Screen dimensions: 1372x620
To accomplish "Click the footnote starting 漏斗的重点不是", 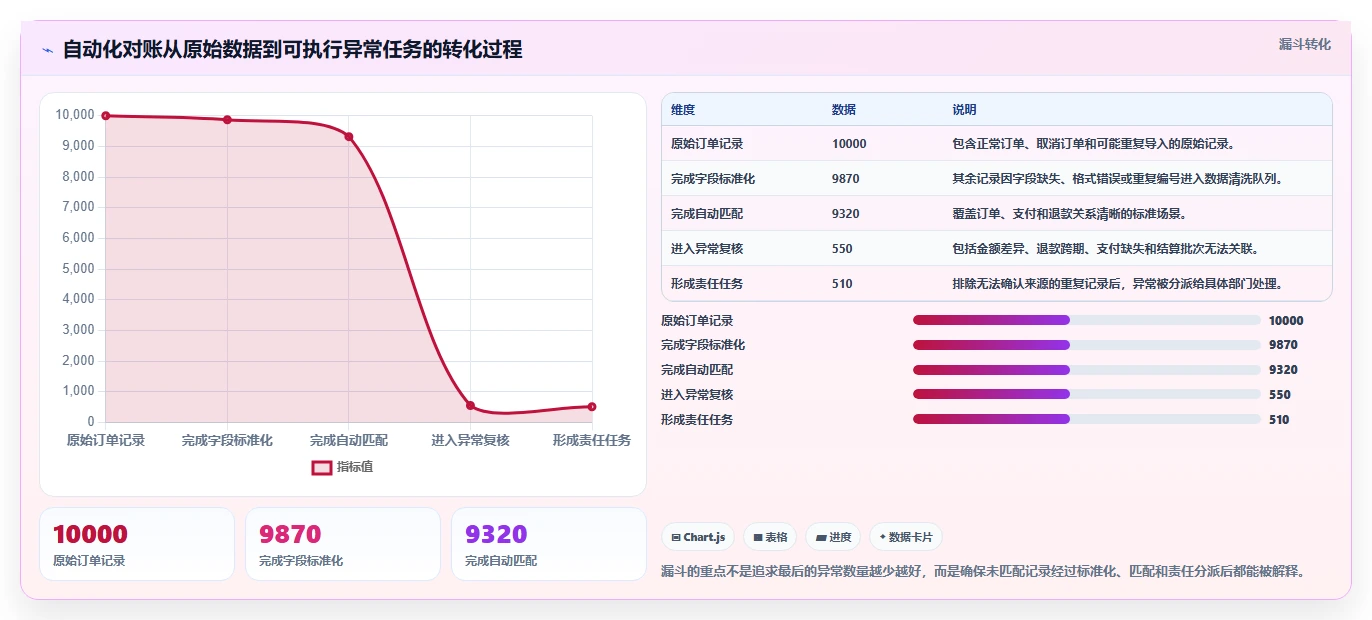I will point(984,572).
